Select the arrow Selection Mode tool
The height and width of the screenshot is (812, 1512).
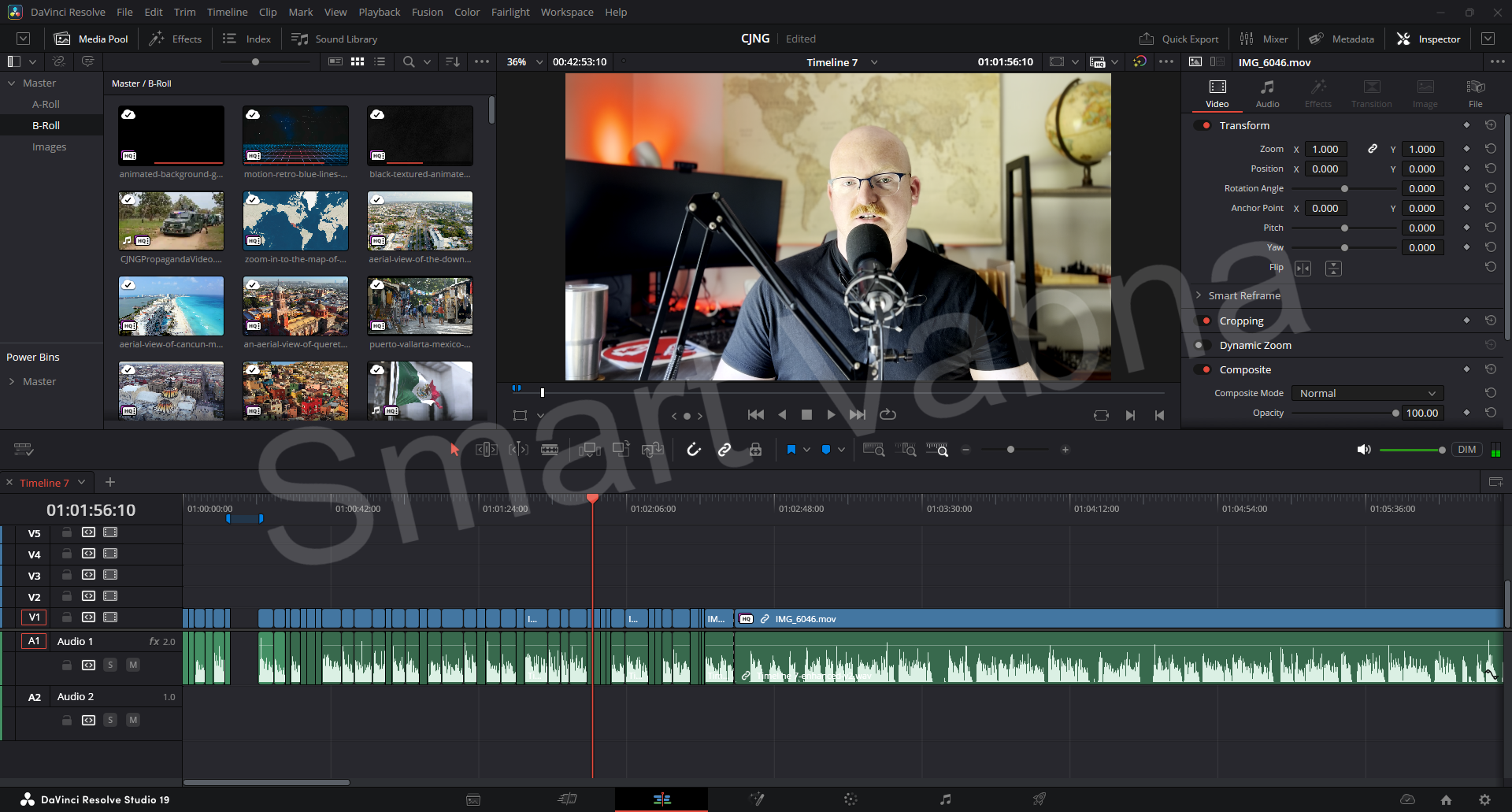pyautogui.click(x=454, y=450)
